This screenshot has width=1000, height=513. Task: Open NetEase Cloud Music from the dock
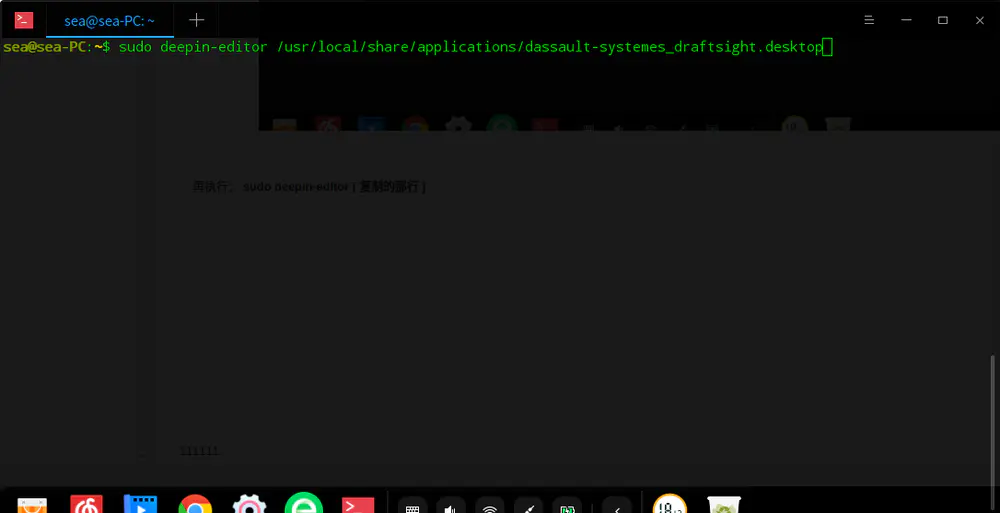click(87, 505)
